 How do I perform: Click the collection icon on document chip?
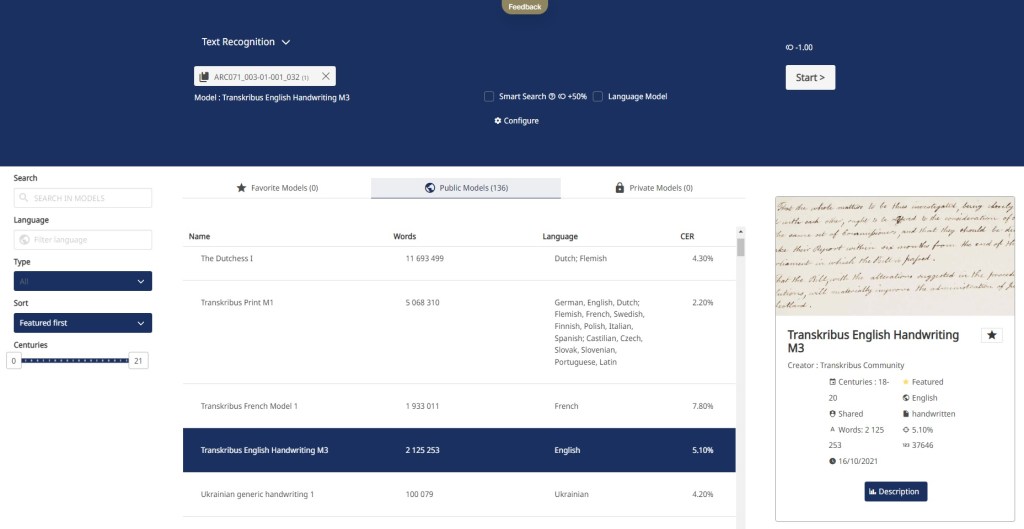[x=204, y=76]
